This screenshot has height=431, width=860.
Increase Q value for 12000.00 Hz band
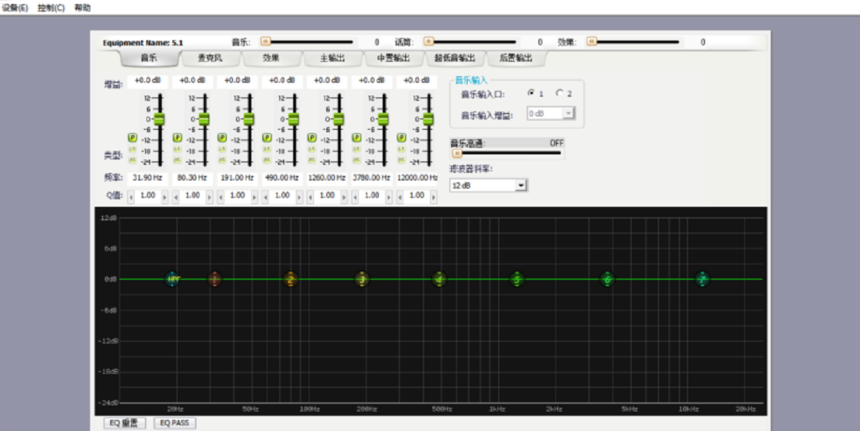coord(434,197)
